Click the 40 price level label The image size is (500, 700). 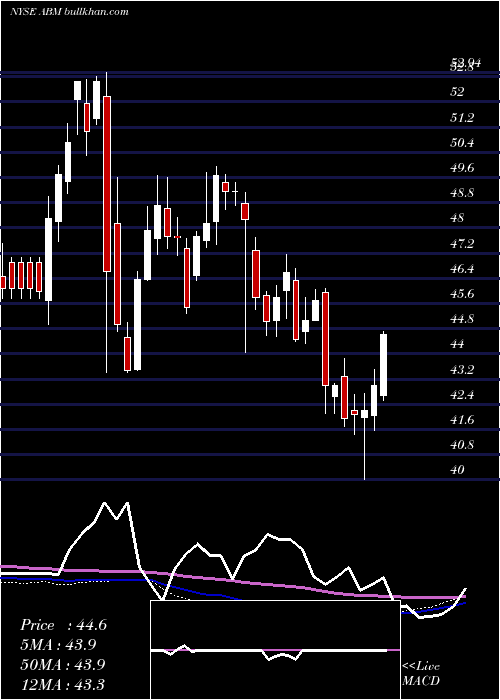458,470
